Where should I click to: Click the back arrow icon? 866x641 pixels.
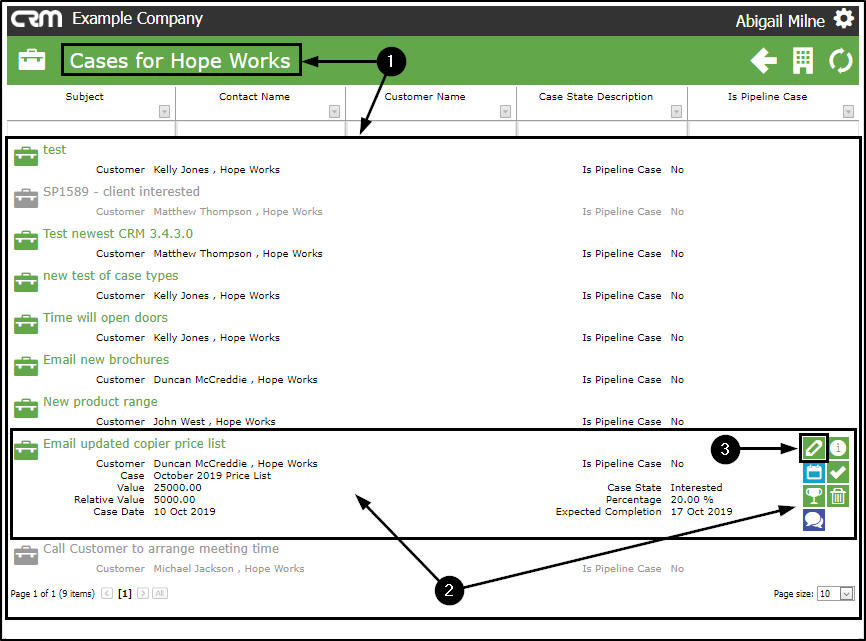[764, 61]
